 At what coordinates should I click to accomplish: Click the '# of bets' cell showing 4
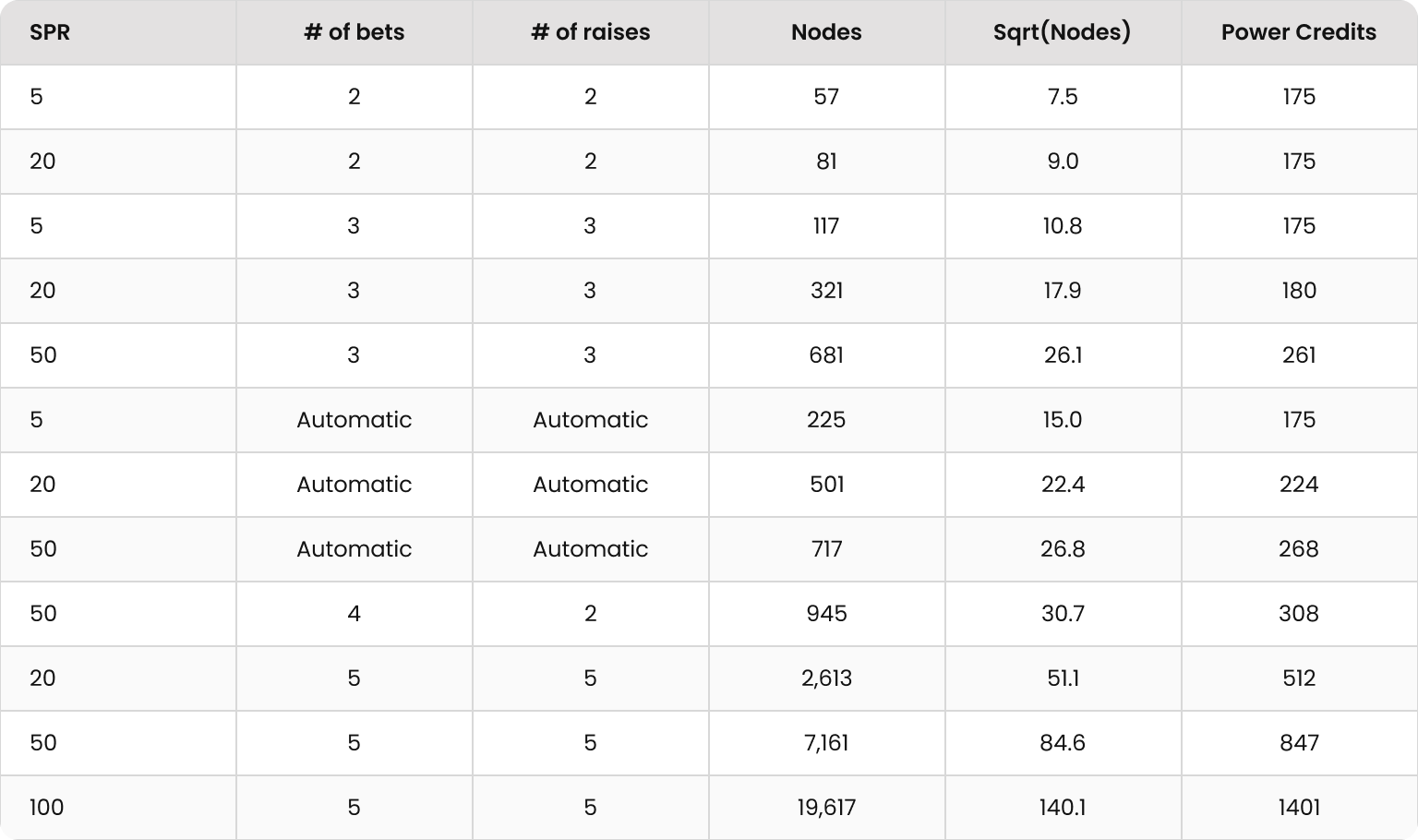coord(354,614)
